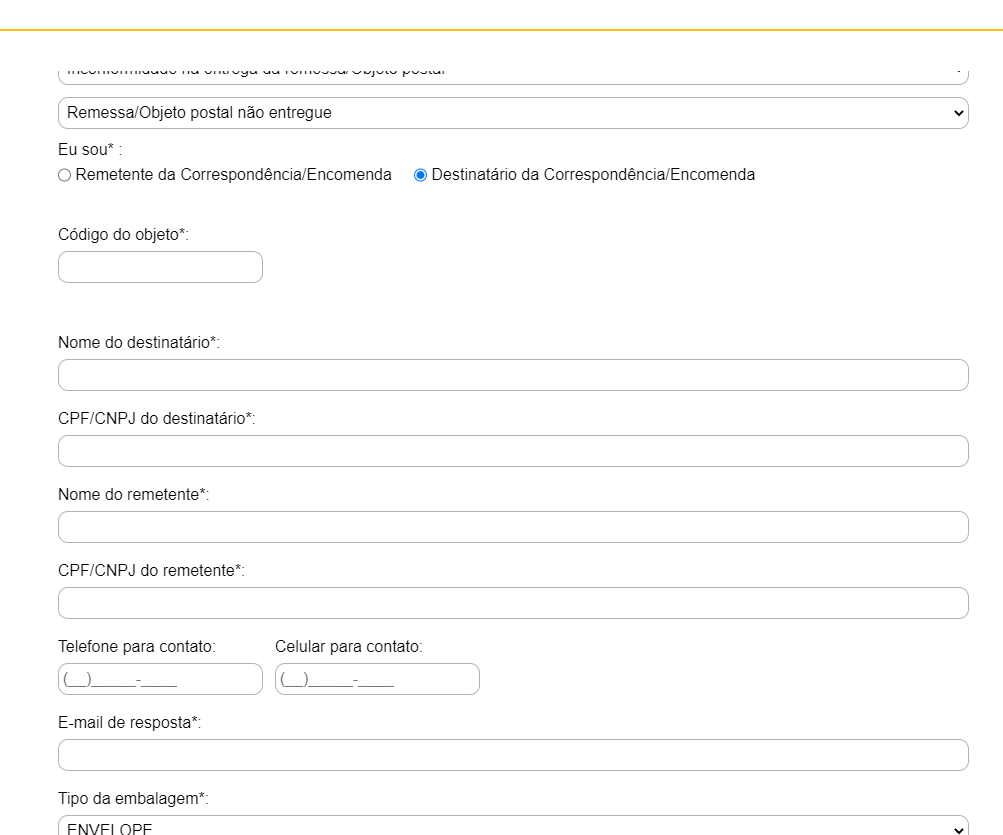Image resolution: width=1003 pixels, height=835 pixels.
Task: Focus the Nome do remetente field
Action: click(513, 527)
